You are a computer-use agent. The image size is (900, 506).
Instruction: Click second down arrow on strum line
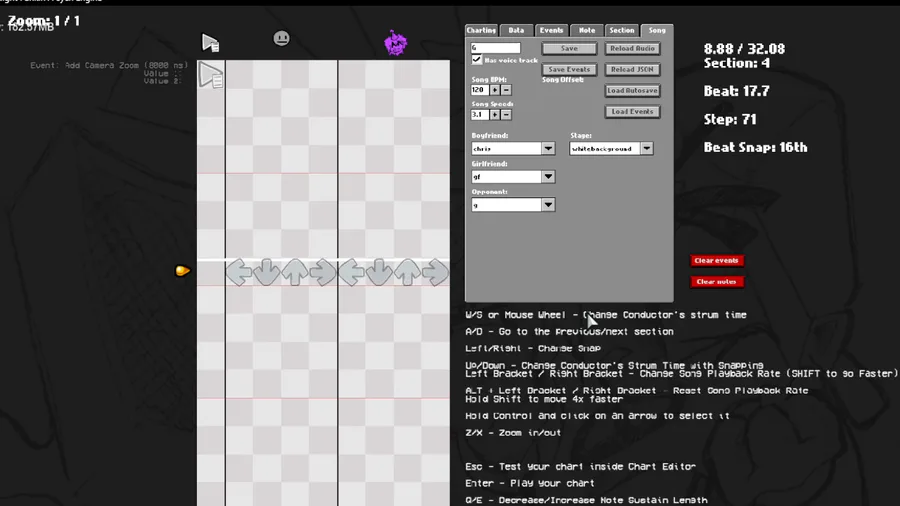click(379, 272)
